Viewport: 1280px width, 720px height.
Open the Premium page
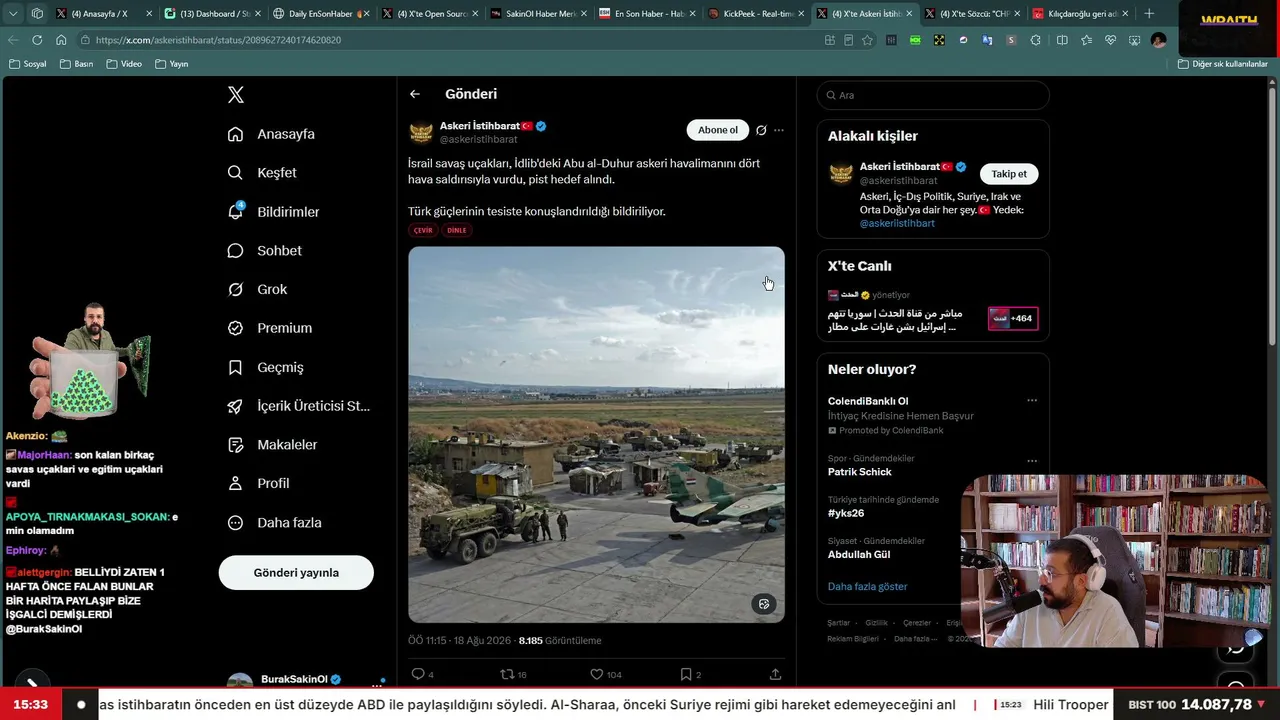point(269,328)
